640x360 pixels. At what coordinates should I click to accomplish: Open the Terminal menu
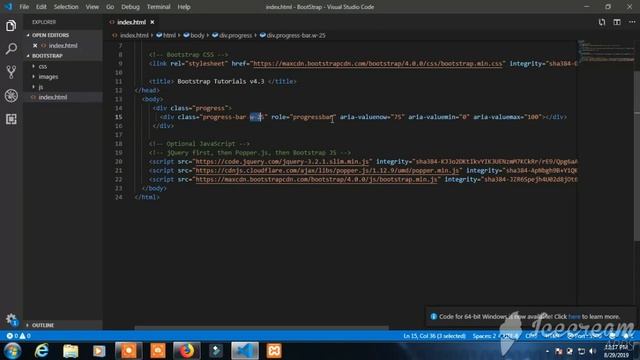[158, 7]
